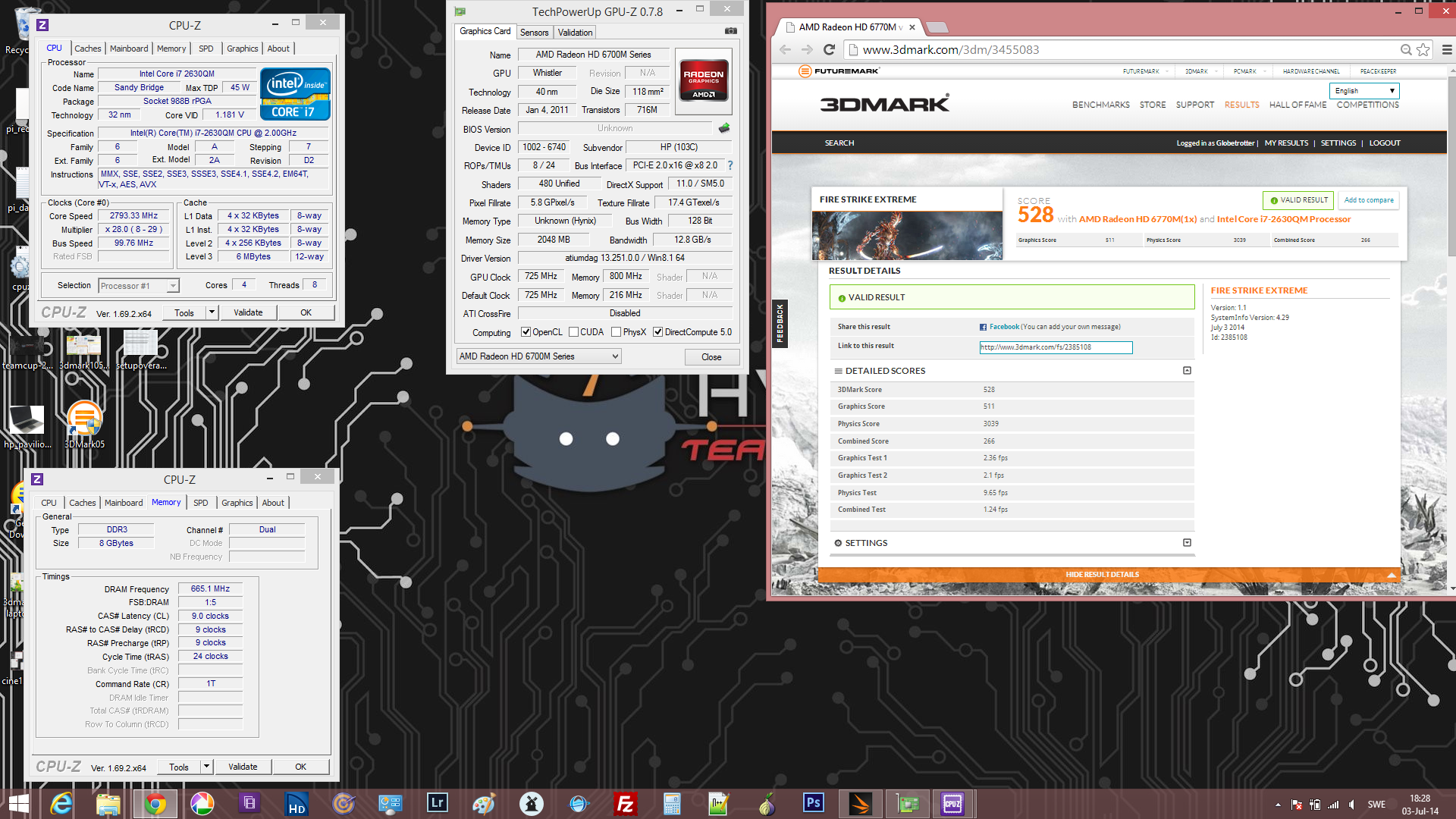The image size is (1456, 819).
Task: Launch Notepad++ from the taskbar
Action: [719, 804]
